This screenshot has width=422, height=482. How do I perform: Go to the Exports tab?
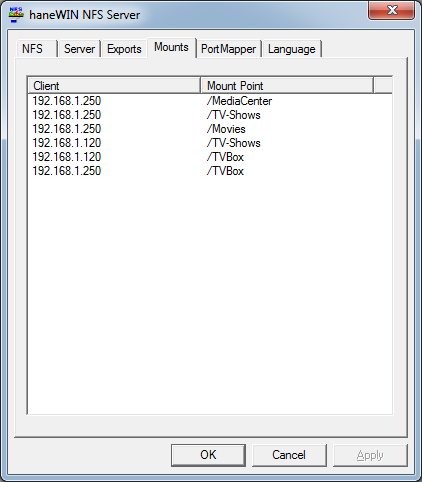124,49
